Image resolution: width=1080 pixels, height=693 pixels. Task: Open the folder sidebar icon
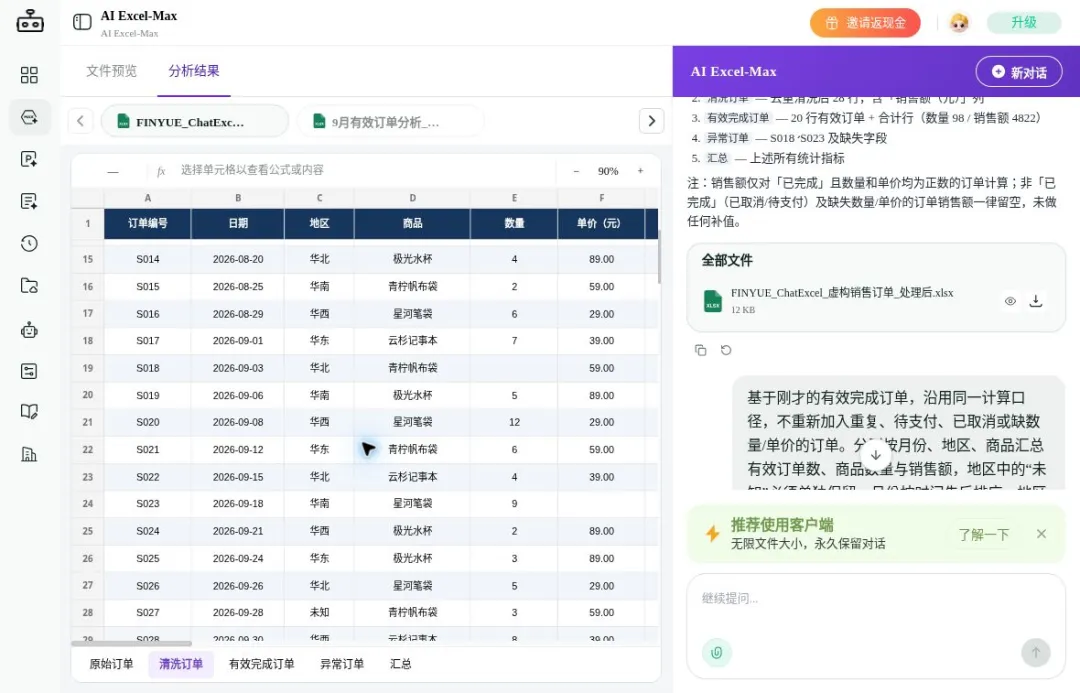click(x=29, y=285)
